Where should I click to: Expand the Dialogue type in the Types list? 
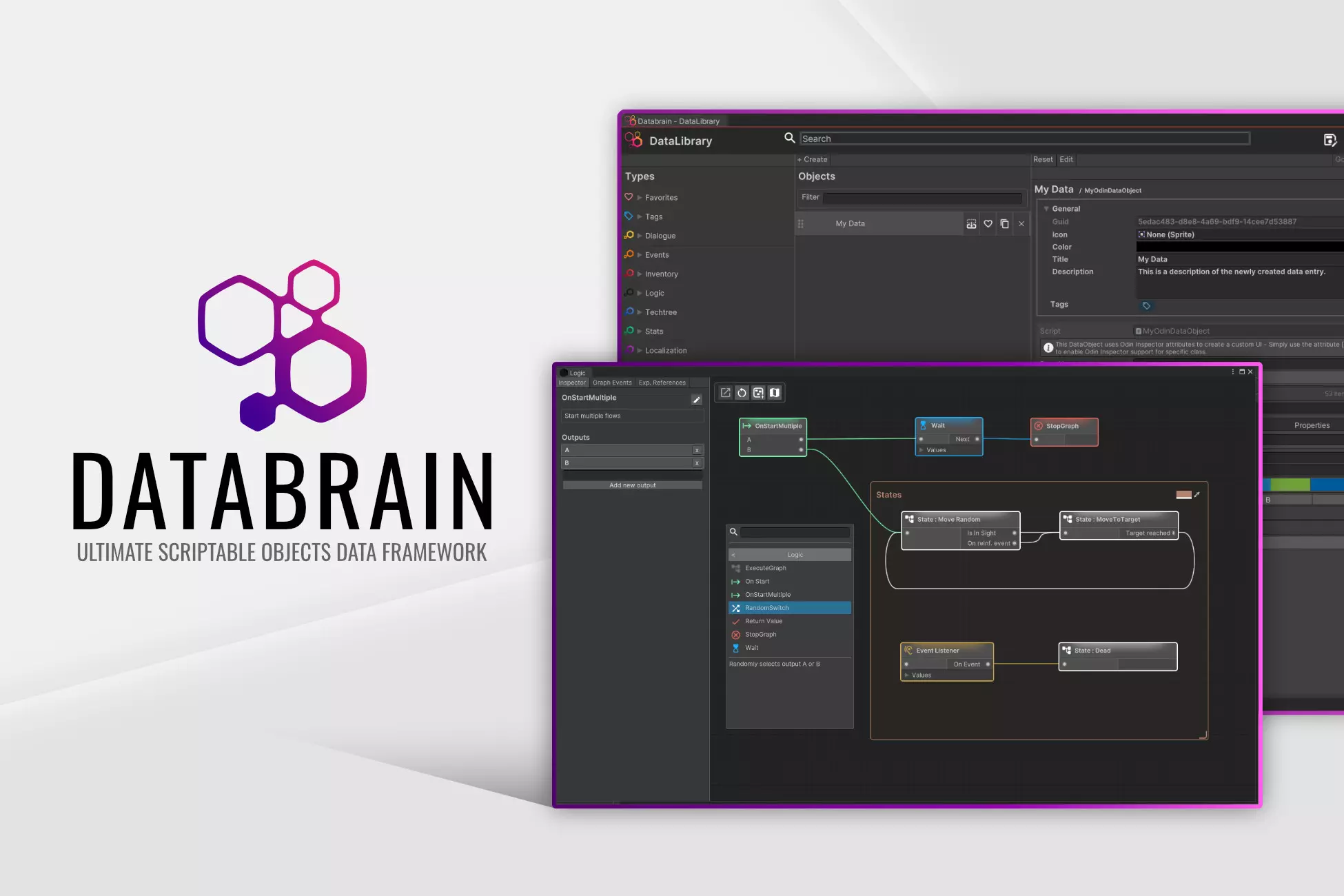click(640, 236)
